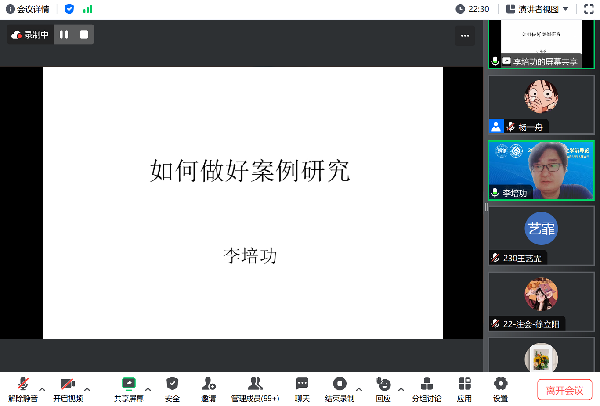The width and height of the screenshot is (600, 406).
Task: End recording from the bottom toolbar
Action: pyautogui.click(x=340, y=385)
